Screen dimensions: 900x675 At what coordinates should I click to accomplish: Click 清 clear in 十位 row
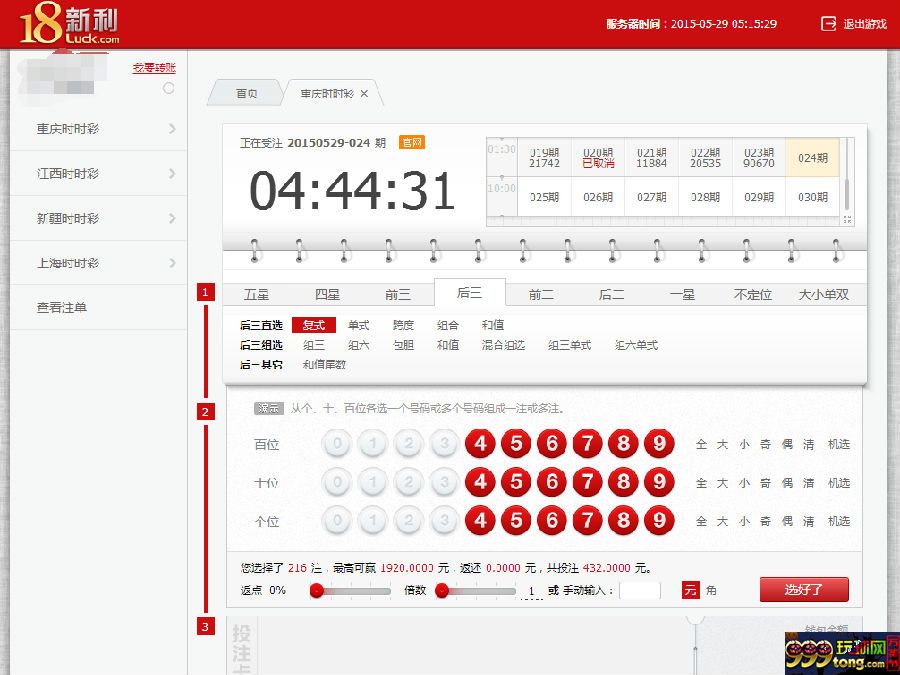(x=809, y=483)
